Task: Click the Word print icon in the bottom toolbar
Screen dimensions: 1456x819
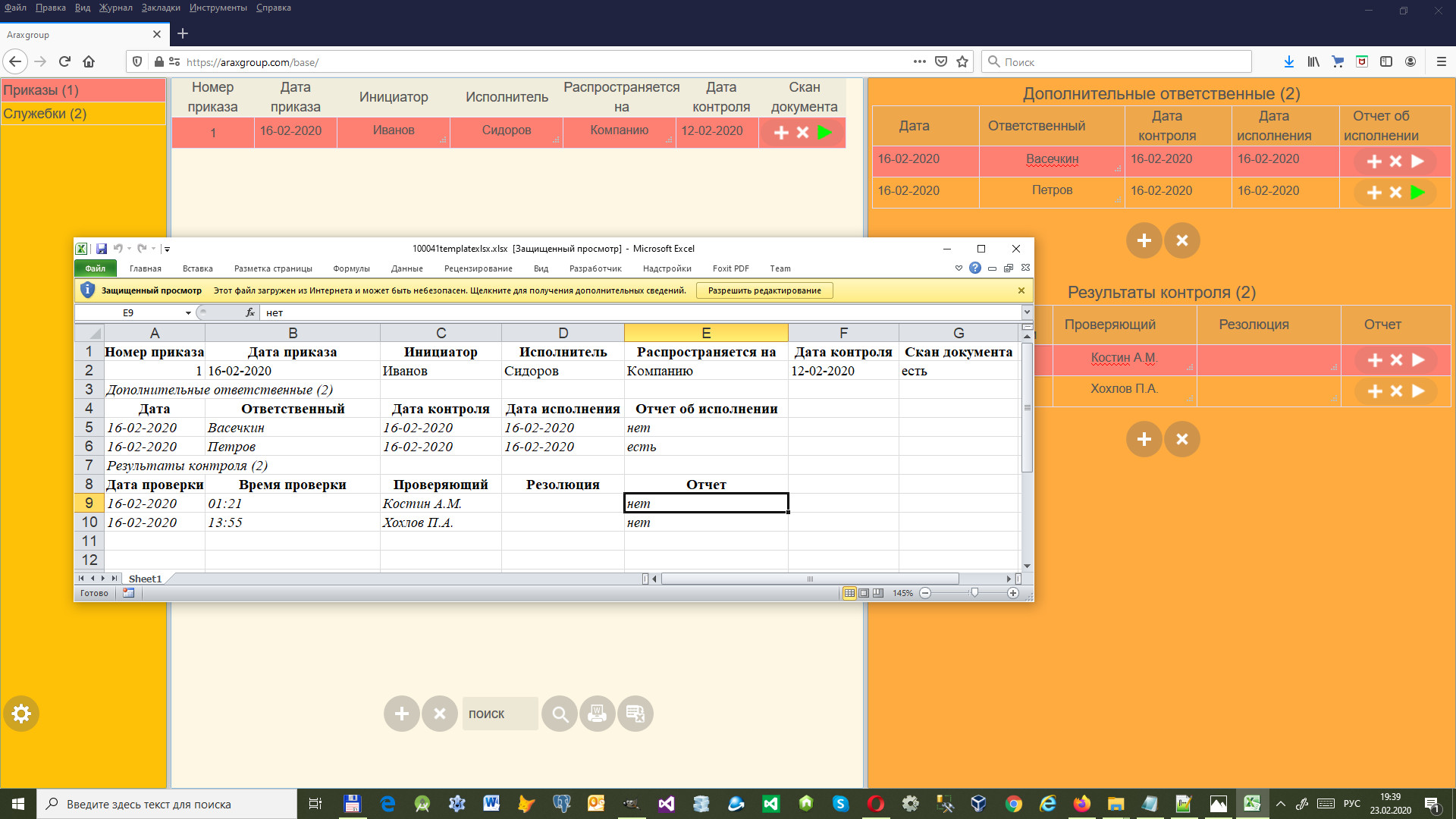Action: pos(598,714)
